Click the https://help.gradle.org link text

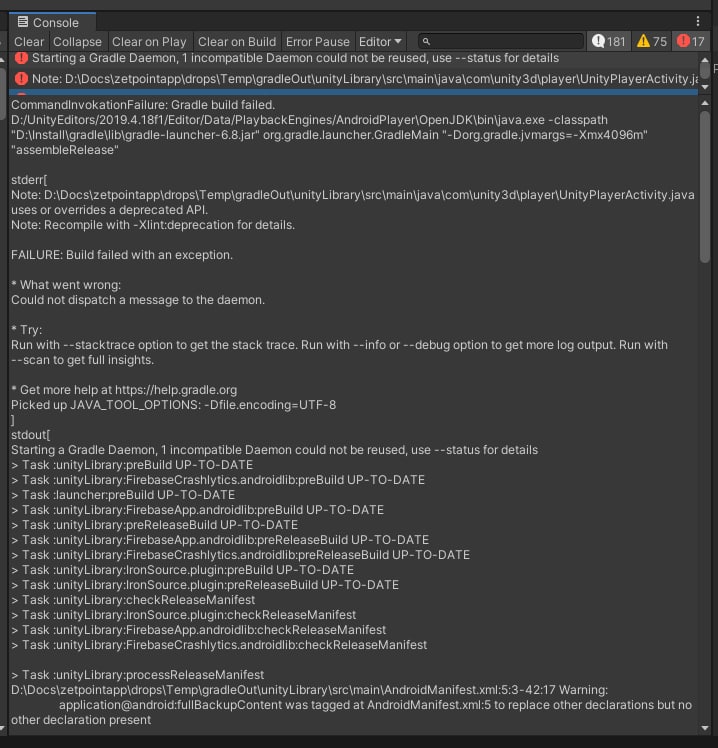point(176,390)
